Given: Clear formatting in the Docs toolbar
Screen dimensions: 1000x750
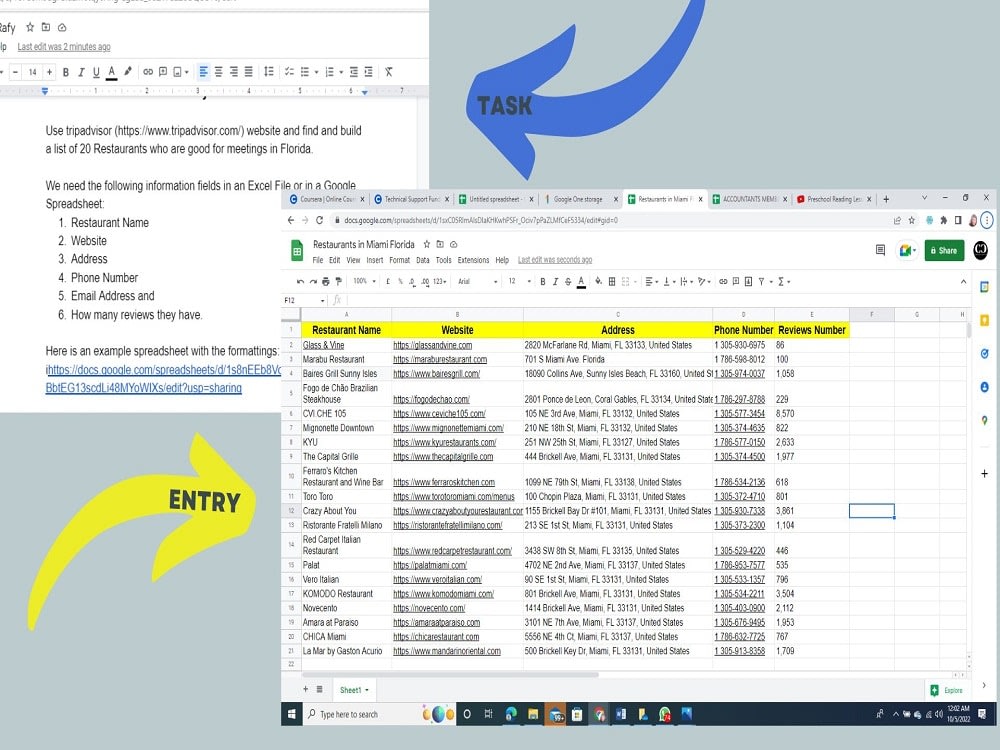Looking at the screenshot, I should [388, 71].
